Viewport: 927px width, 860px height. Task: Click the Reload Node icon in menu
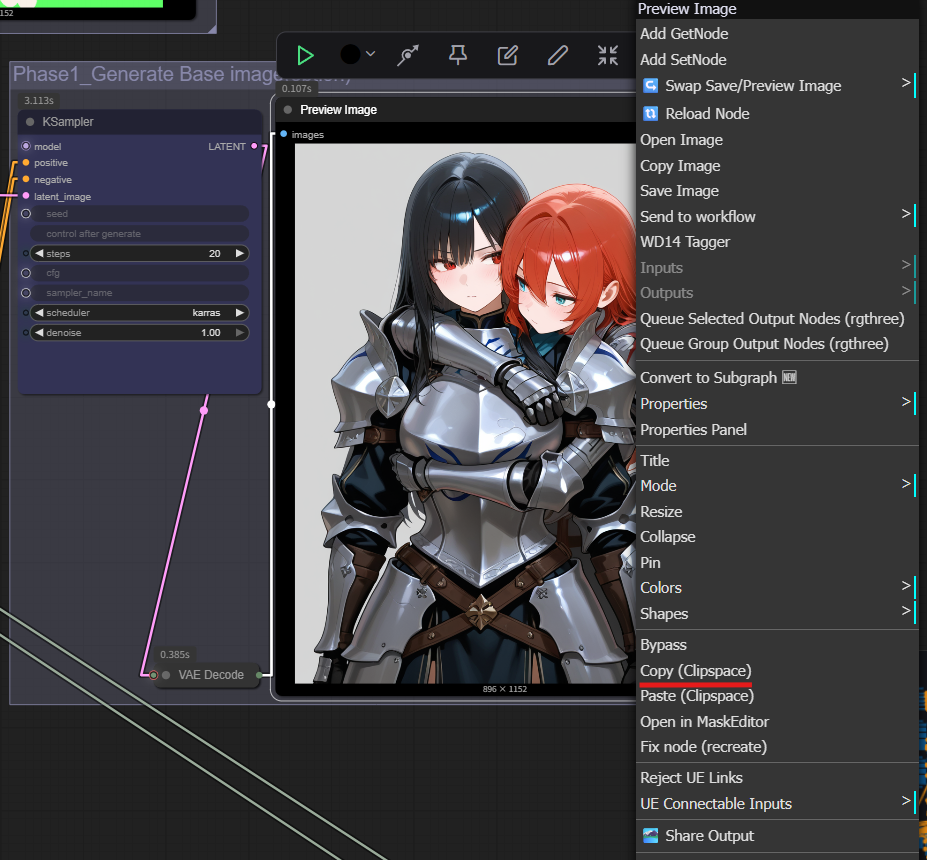click(651, 113)
